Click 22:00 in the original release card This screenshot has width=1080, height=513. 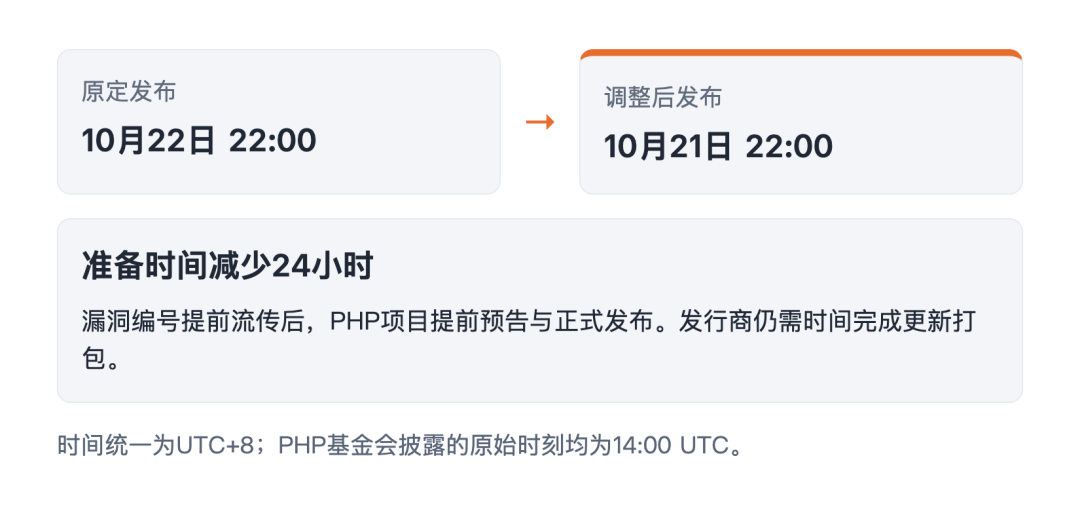[273, 140]
